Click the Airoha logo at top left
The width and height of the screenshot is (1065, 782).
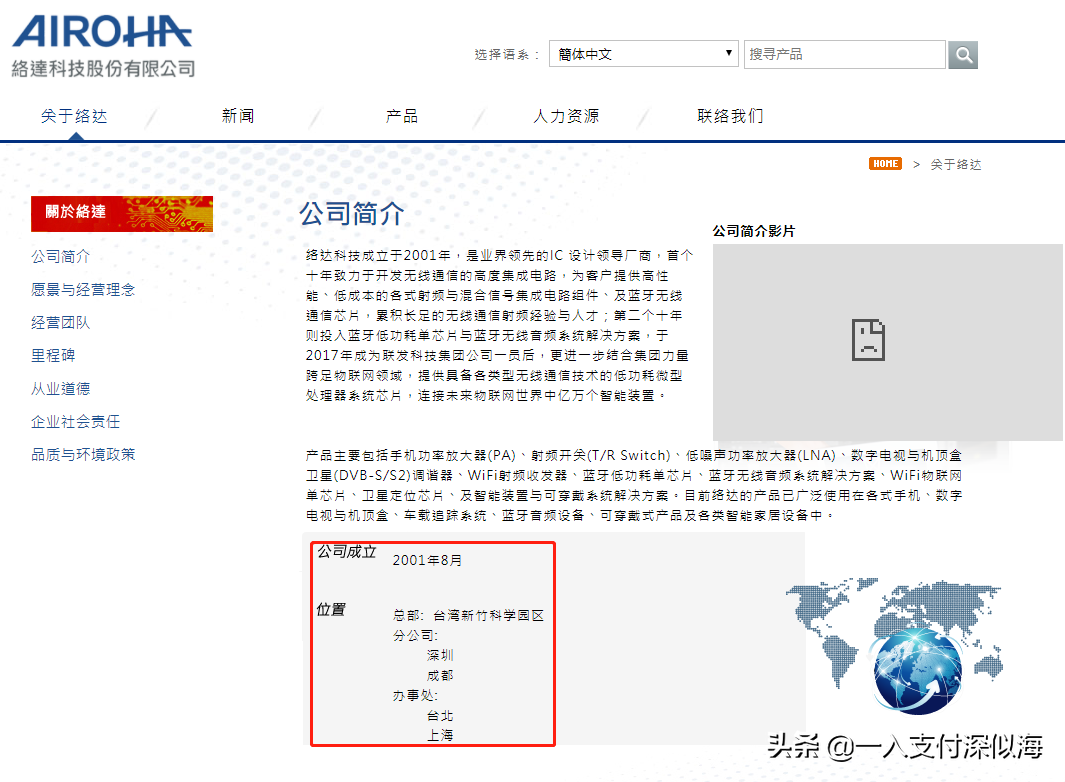click(103, 45)
